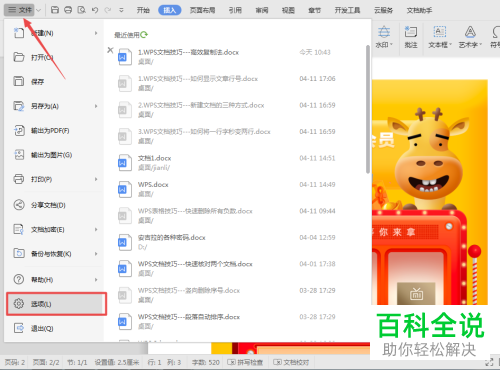Expand the 文档加密(E) submenu arrow

click(x=96, y=229)
